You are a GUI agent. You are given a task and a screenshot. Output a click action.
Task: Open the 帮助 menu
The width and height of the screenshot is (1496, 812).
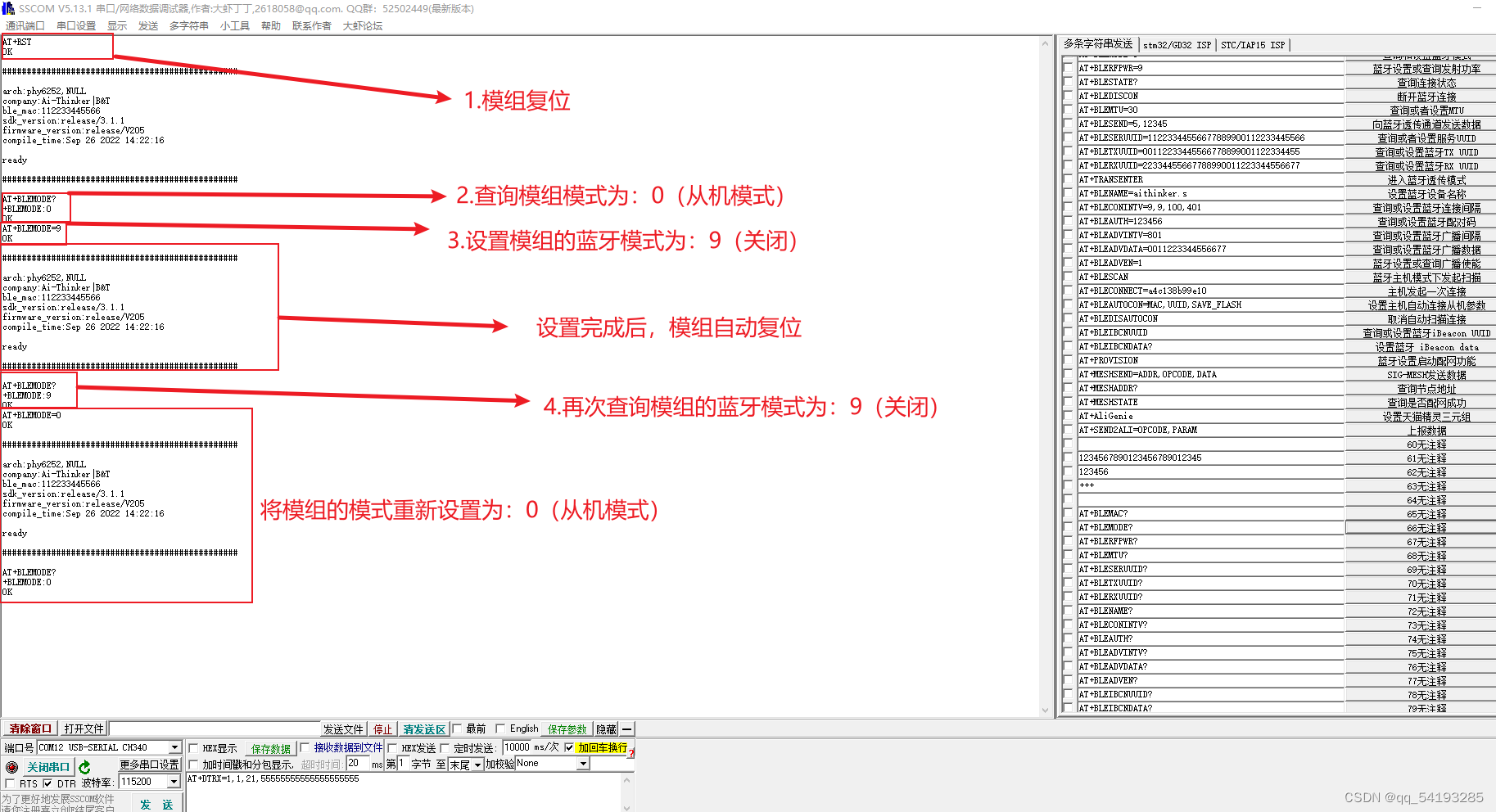271,26
